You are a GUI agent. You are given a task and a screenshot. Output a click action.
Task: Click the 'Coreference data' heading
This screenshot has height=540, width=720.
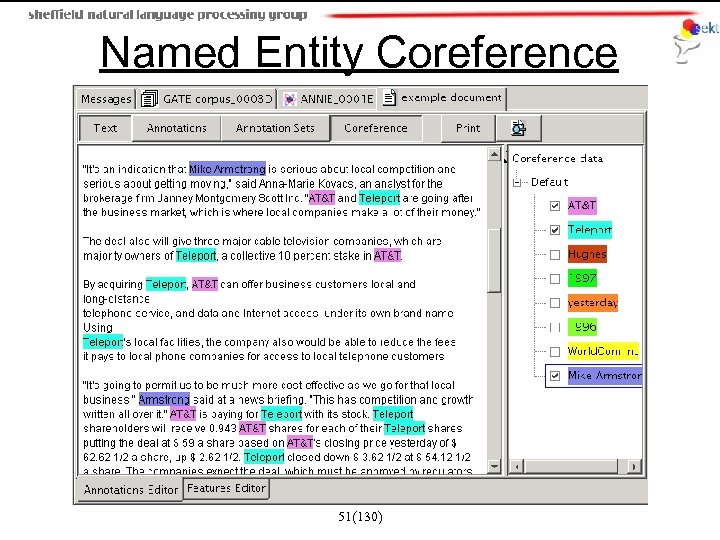tap(557, 158)
